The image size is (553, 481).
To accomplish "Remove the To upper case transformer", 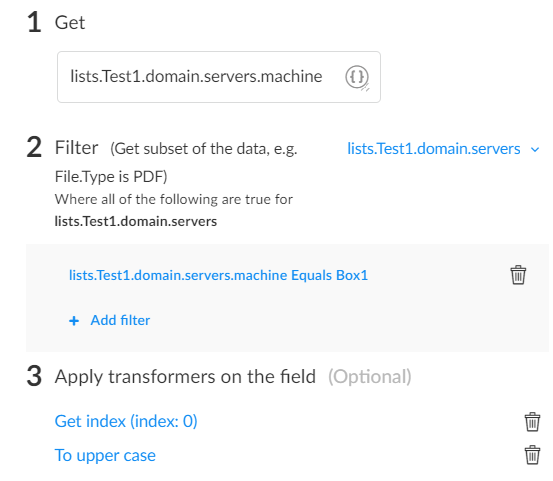I will click(x=532, y=455).
